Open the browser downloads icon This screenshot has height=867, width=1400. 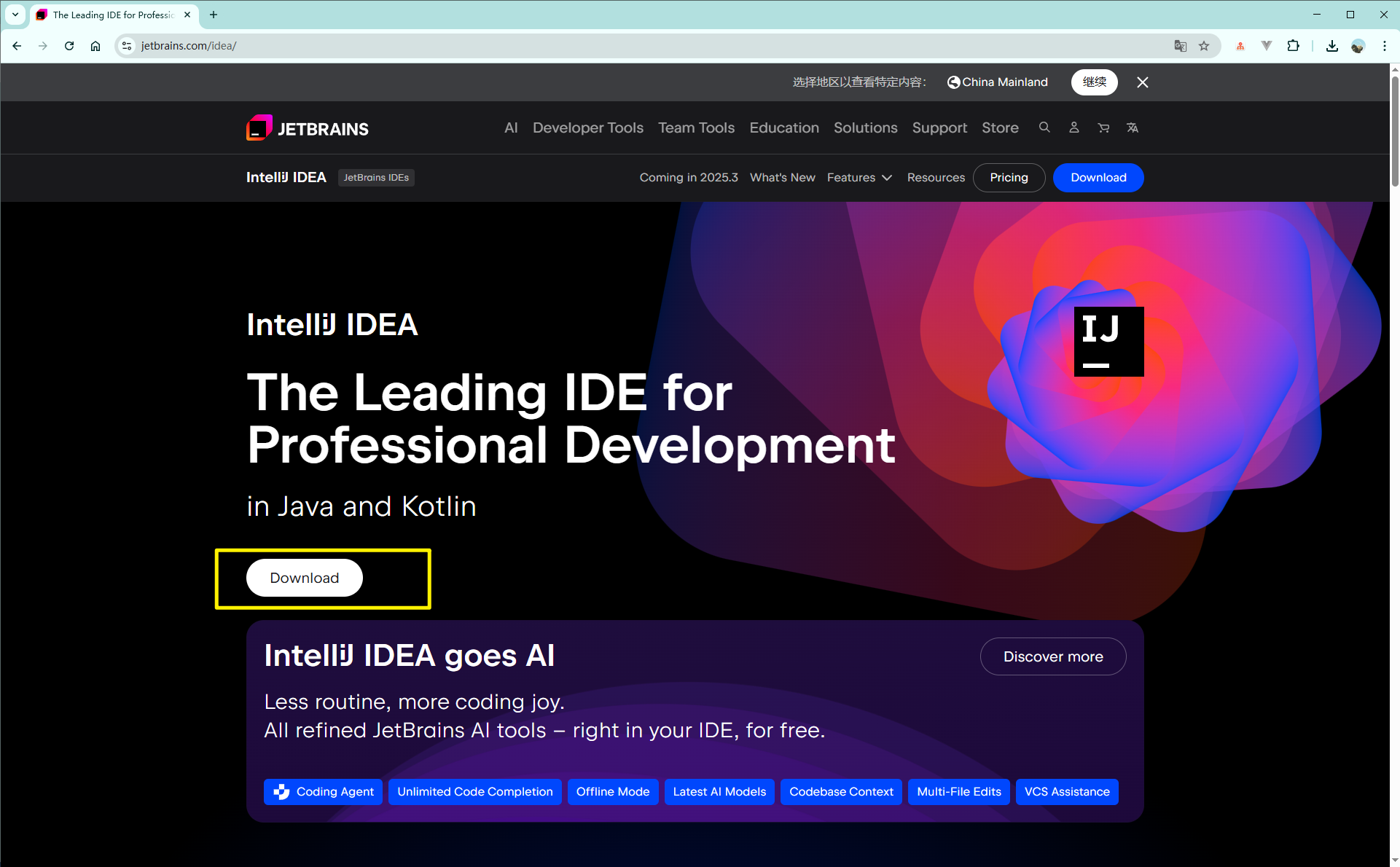tap(1331, 45)
